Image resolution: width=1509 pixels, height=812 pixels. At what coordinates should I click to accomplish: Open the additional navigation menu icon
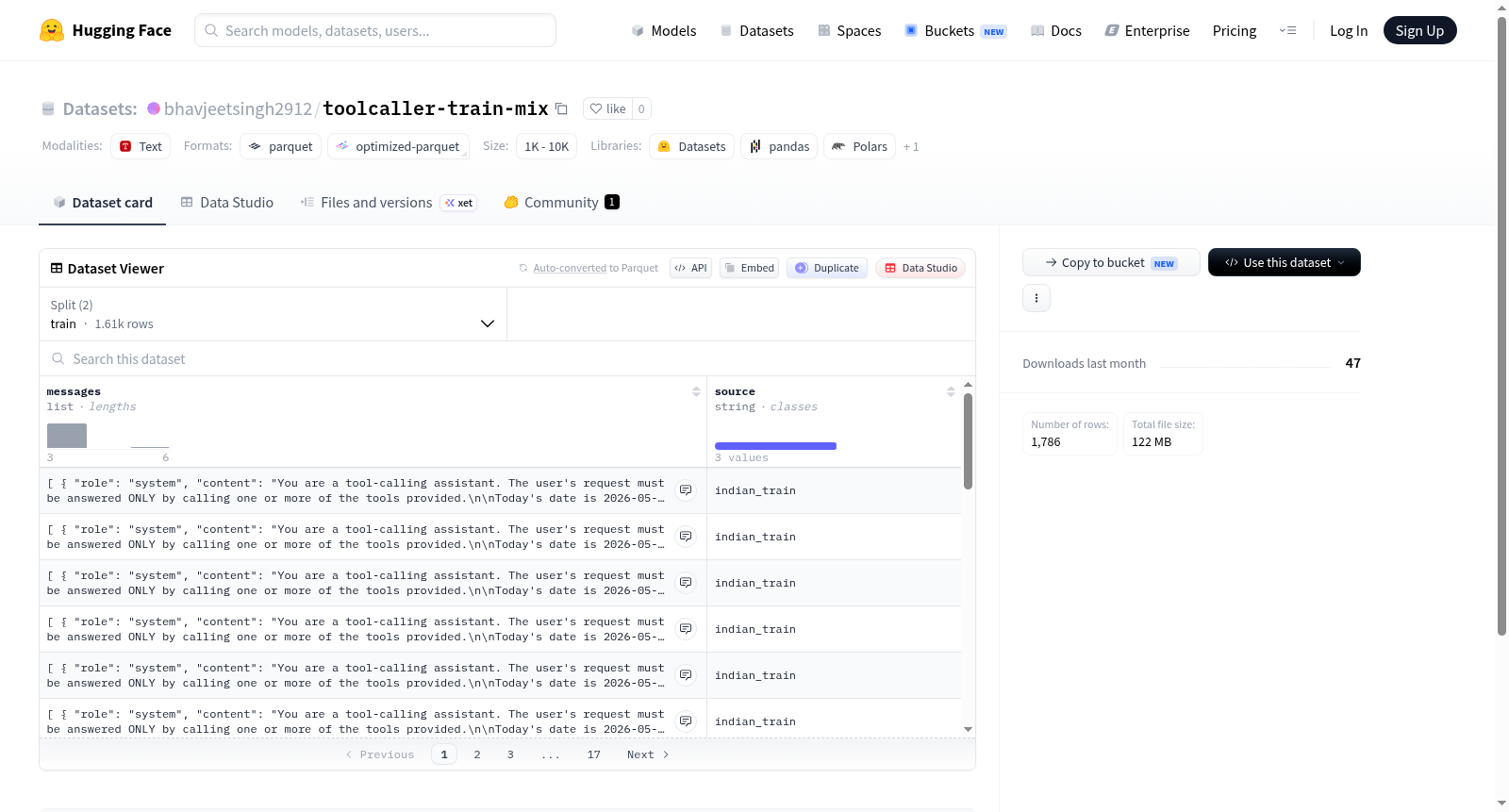[1287, 30]
